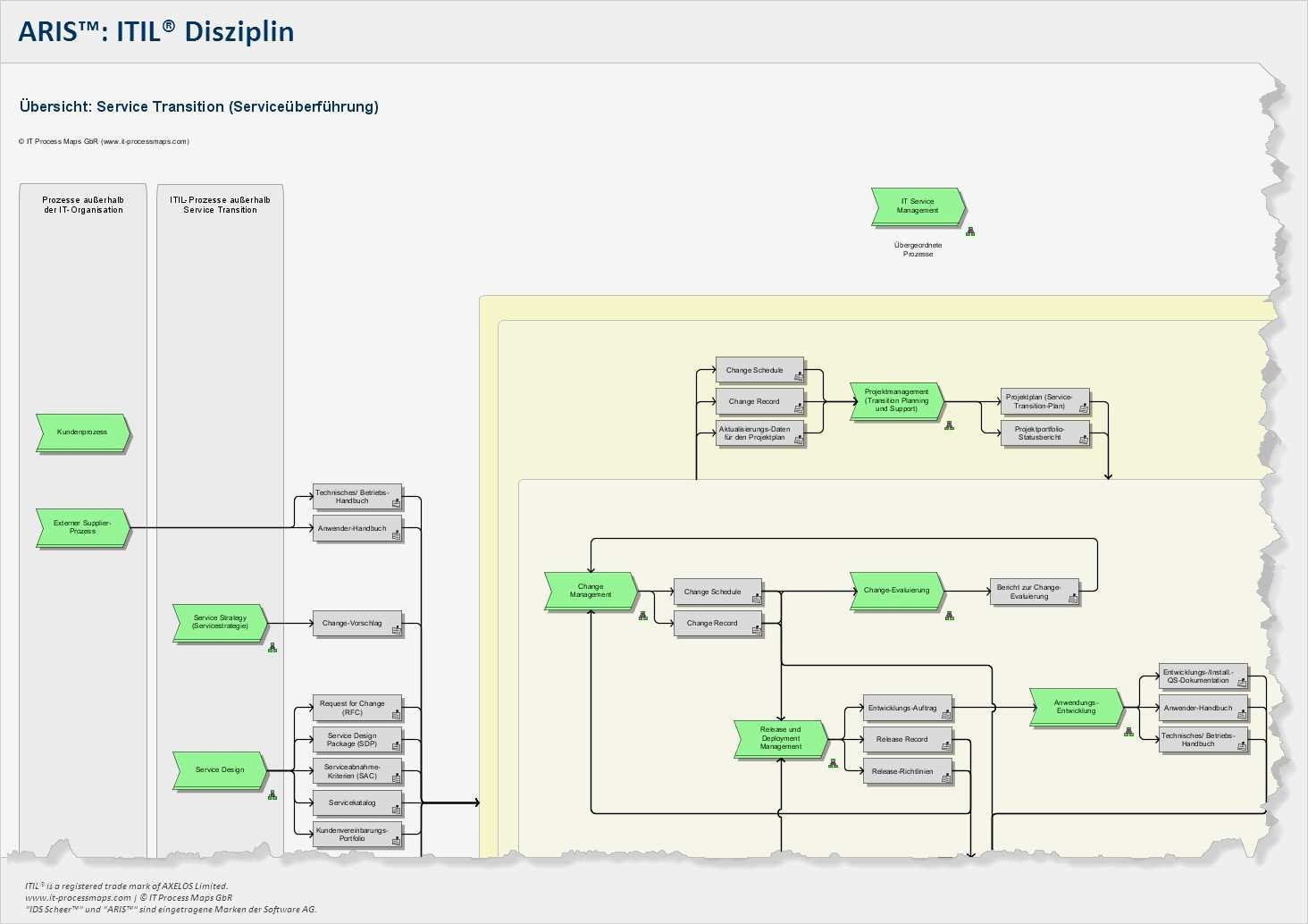This screenshot has height=924, width=1308.
Task: Click Change Schedule box feeding into Projektmanagement
Action: 760,370
